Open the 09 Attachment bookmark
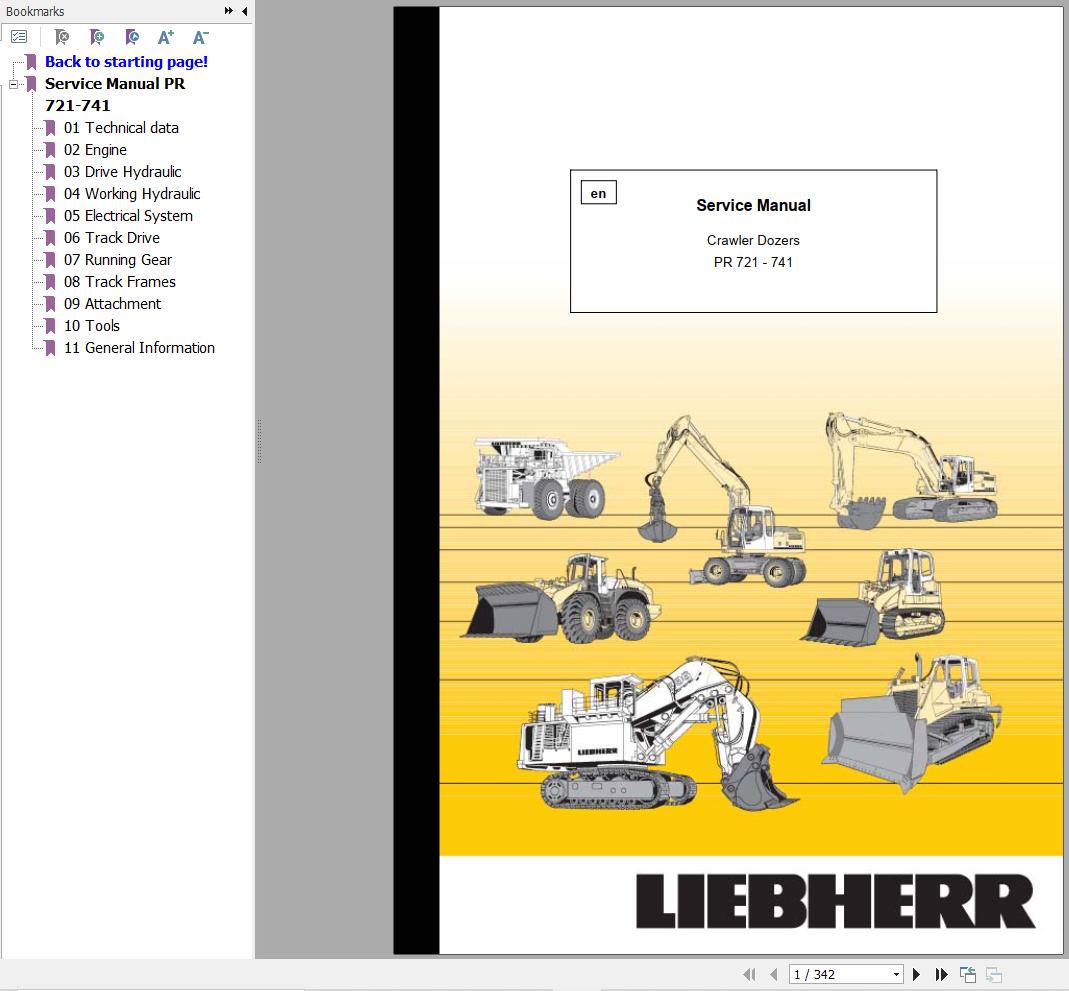Image resolution: width=1069 pixels, height=991 pixels. tap(112, 303)
